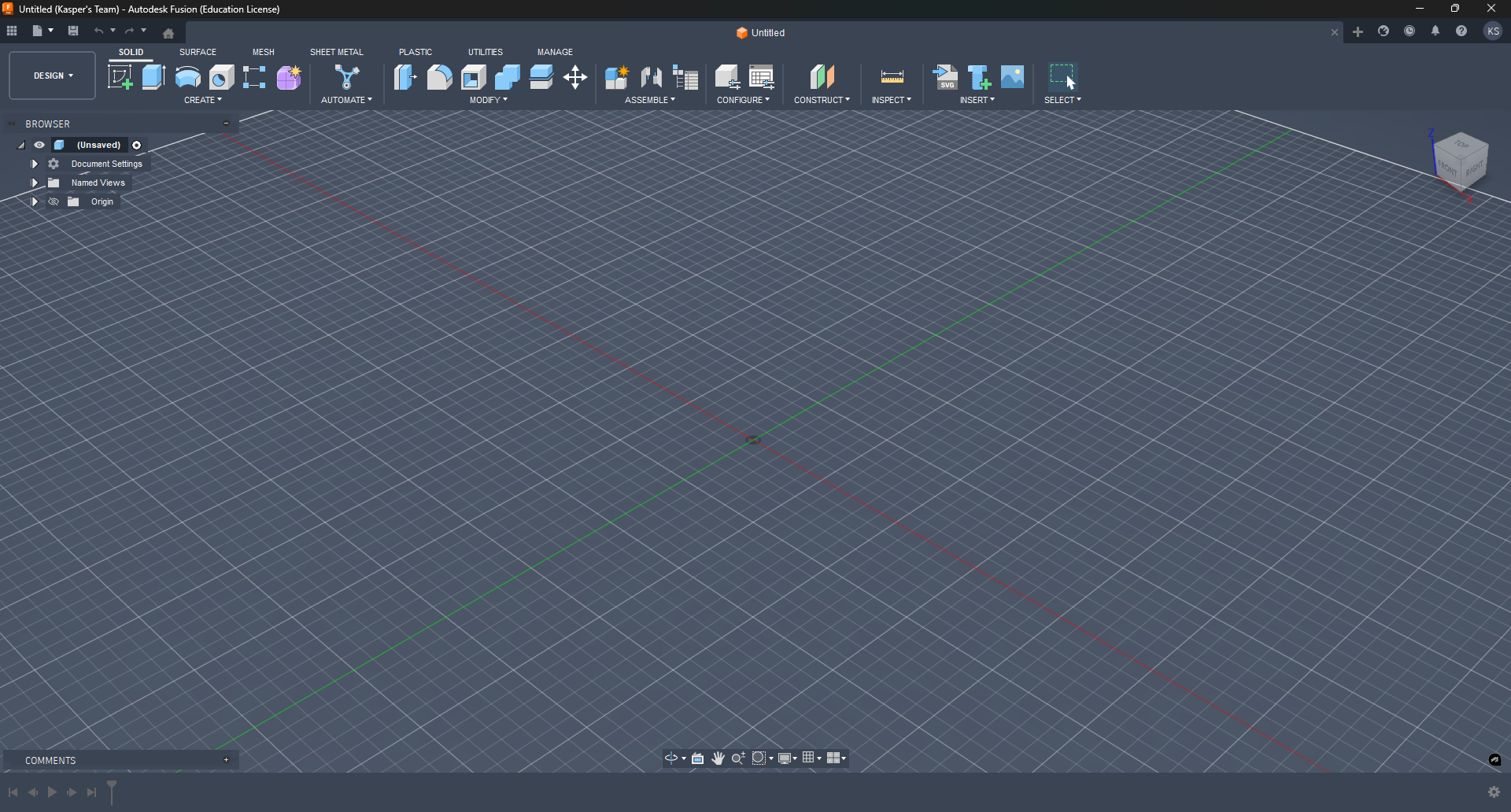Select the Measure tool under Inspect
Image resolution: width=1511 pixels, height=812 pixels.
pyautogui.click(x=892, y=77)
